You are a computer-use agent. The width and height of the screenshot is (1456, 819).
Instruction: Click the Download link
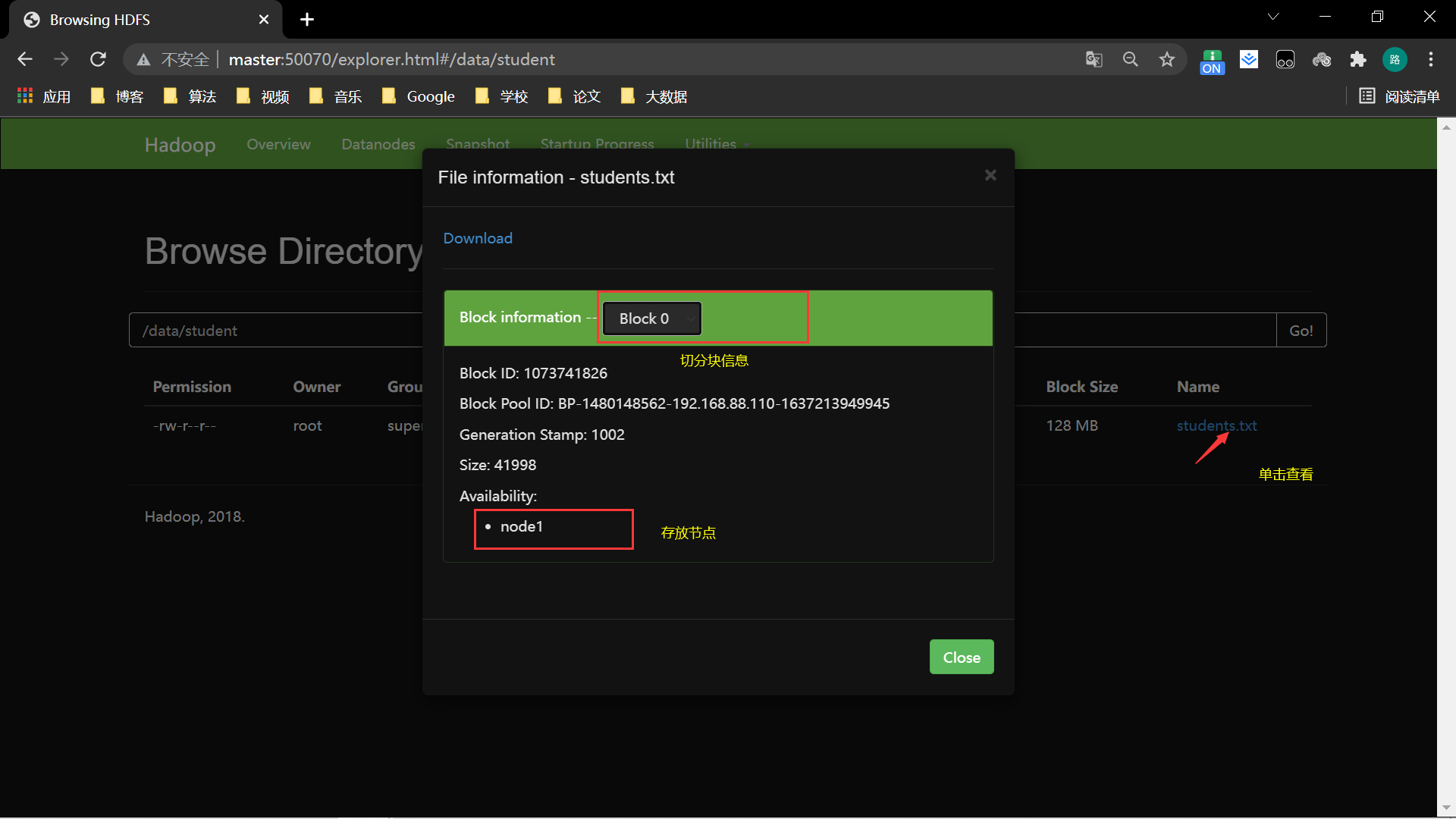pyautogui.click(x=478, y=238)
